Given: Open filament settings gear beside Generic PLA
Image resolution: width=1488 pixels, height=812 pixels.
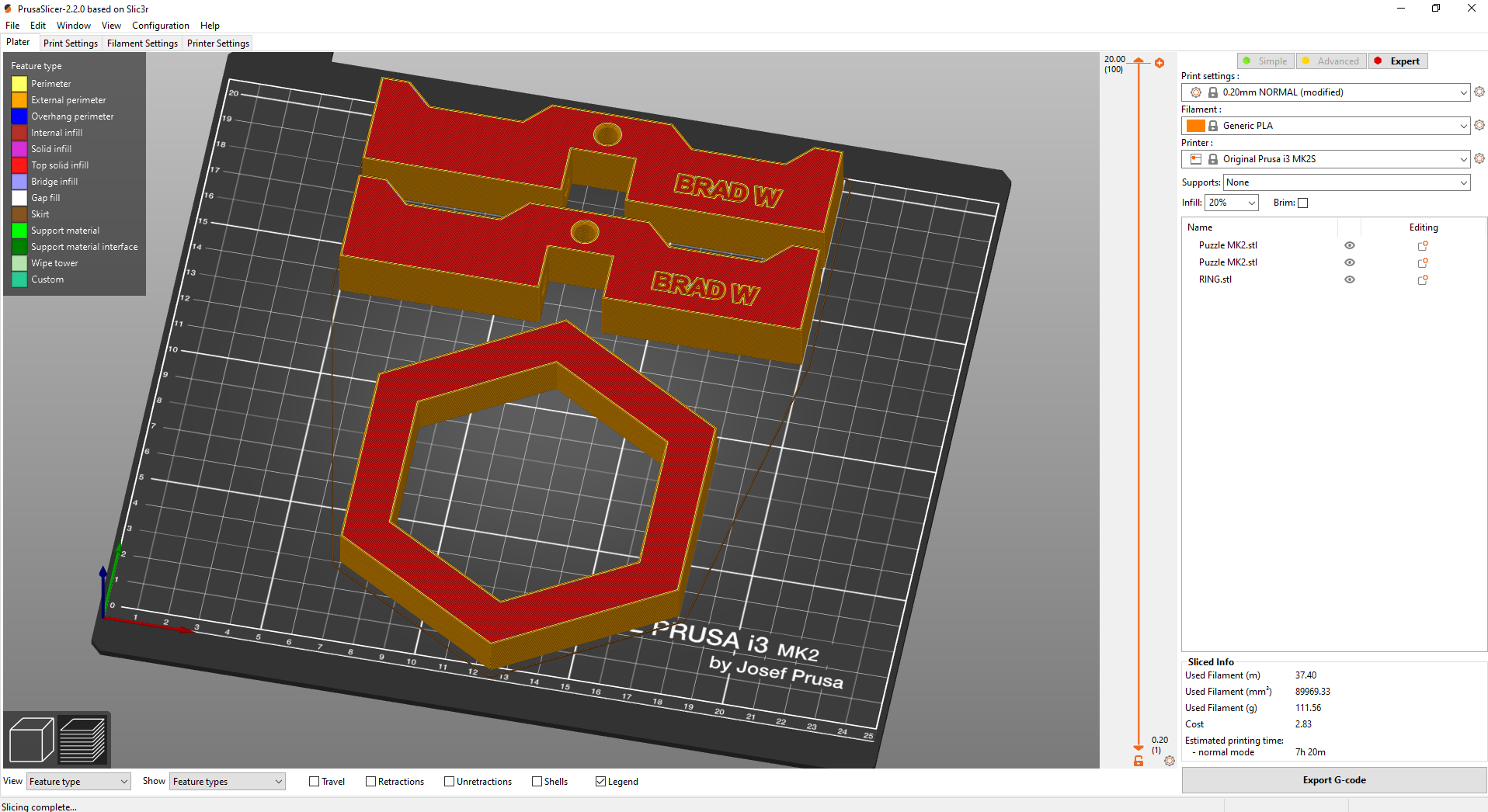Looking at the screenshot, I should (1479, 125).
